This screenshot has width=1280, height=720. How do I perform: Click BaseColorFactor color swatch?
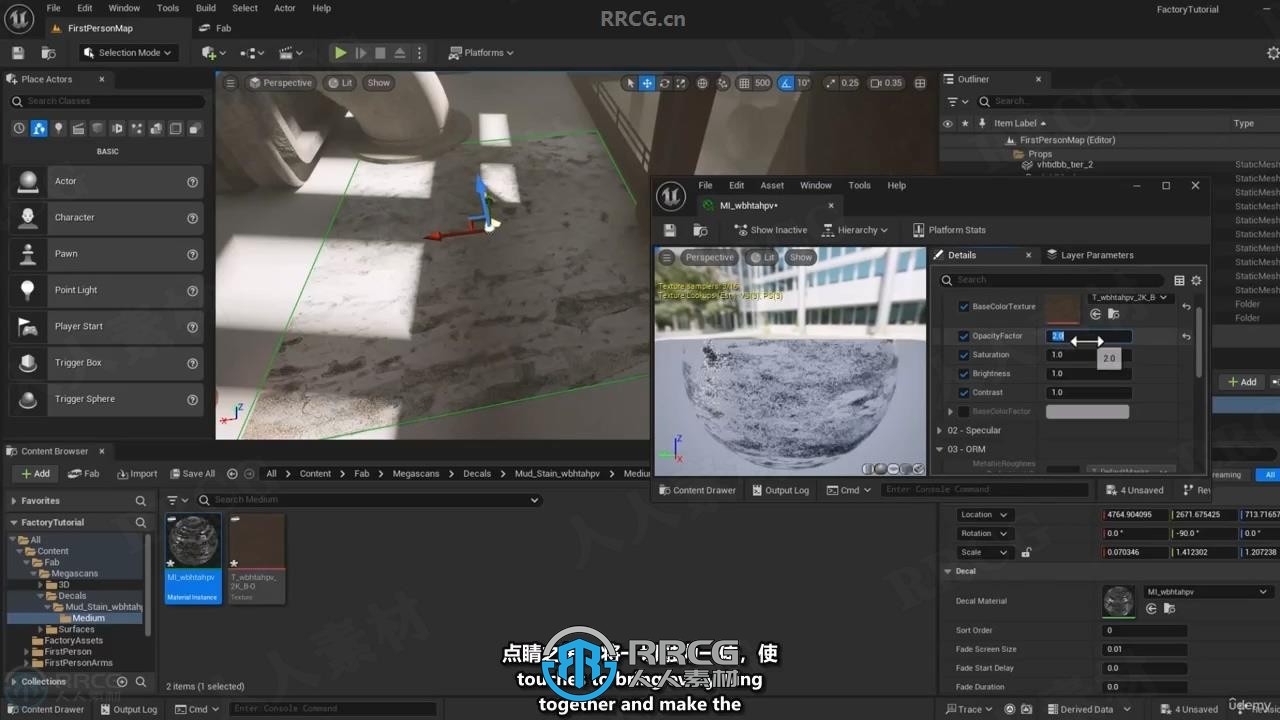tap(1087, 412)
